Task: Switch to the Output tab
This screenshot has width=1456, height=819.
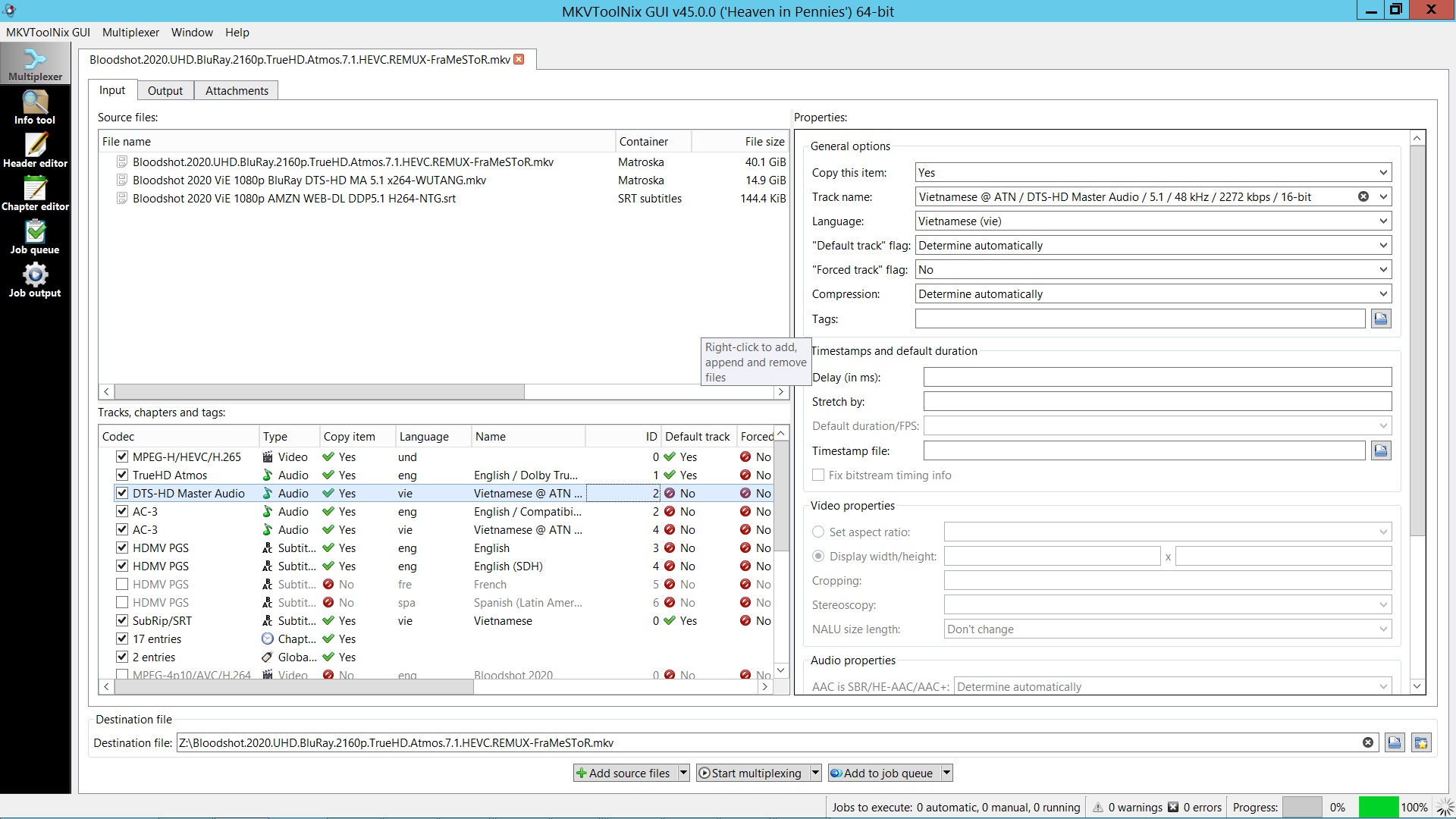Action: click(x=165, y=90)
